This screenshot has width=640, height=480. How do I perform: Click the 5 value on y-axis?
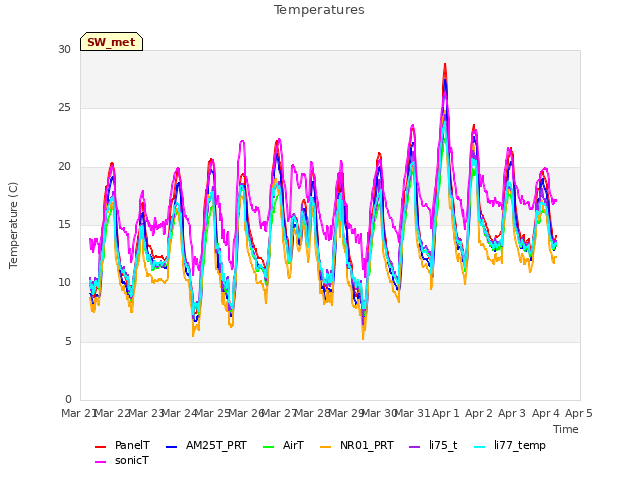pyautogui.click(x=68, y=341)
